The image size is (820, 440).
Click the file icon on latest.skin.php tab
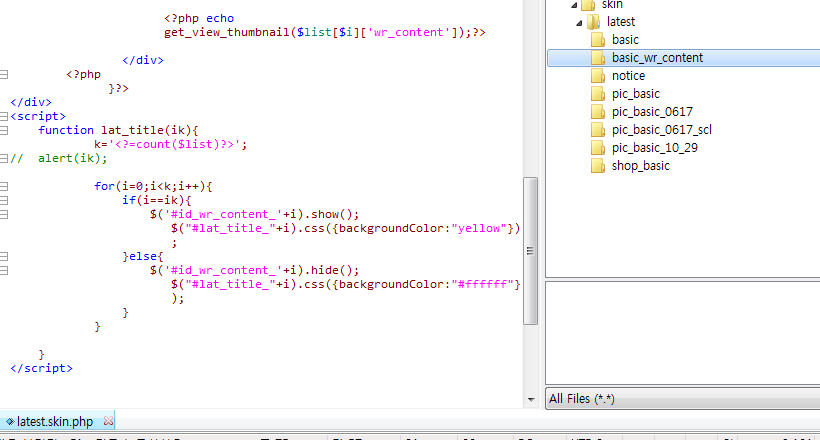point(9,422)
